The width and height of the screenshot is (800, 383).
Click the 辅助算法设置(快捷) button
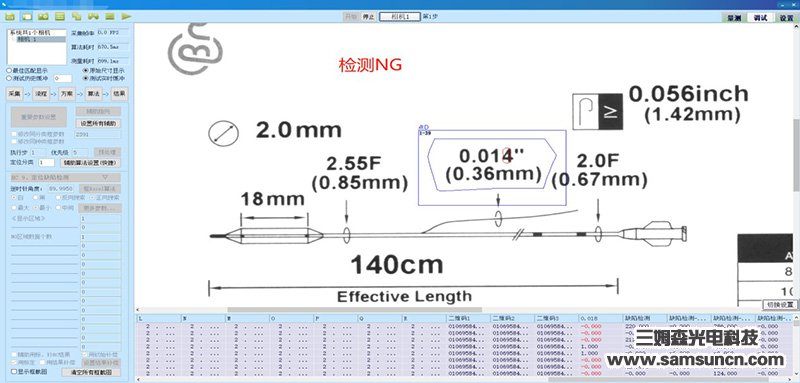(90, 163)
